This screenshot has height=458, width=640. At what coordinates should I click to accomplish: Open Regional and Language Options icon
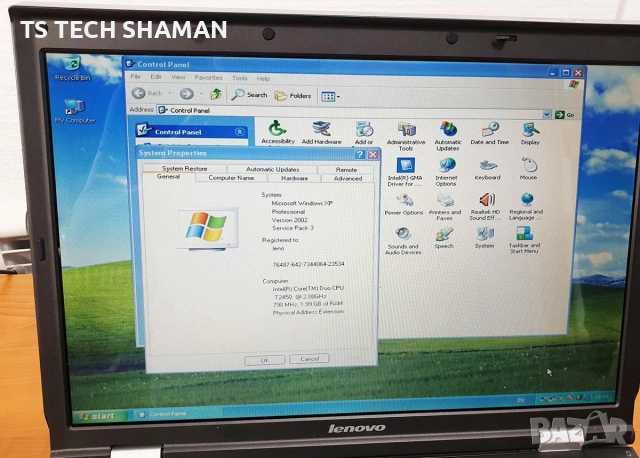[526, 207]
